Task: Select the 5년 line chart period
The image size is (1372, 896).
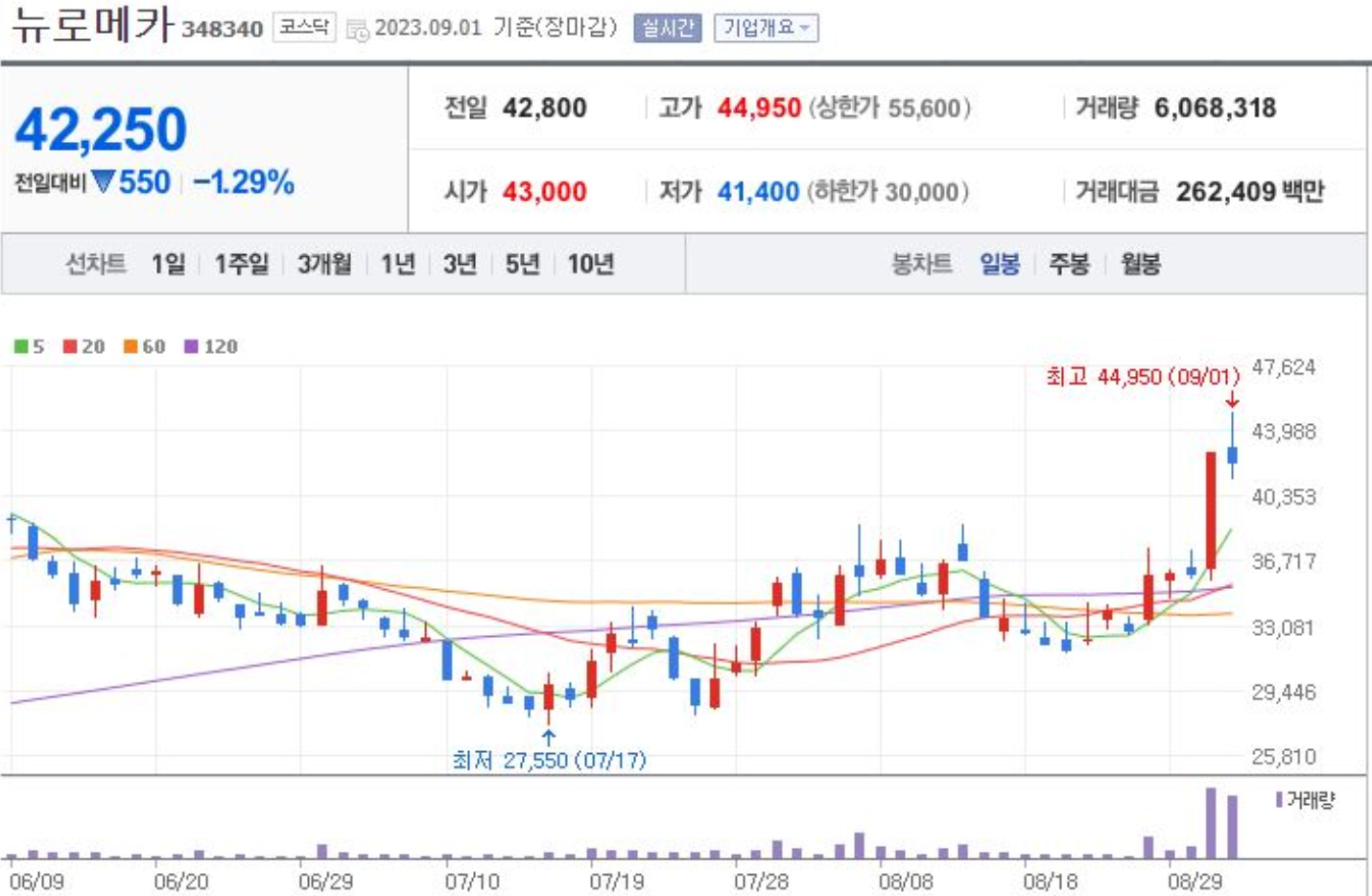Action: (x=523, y=264)
